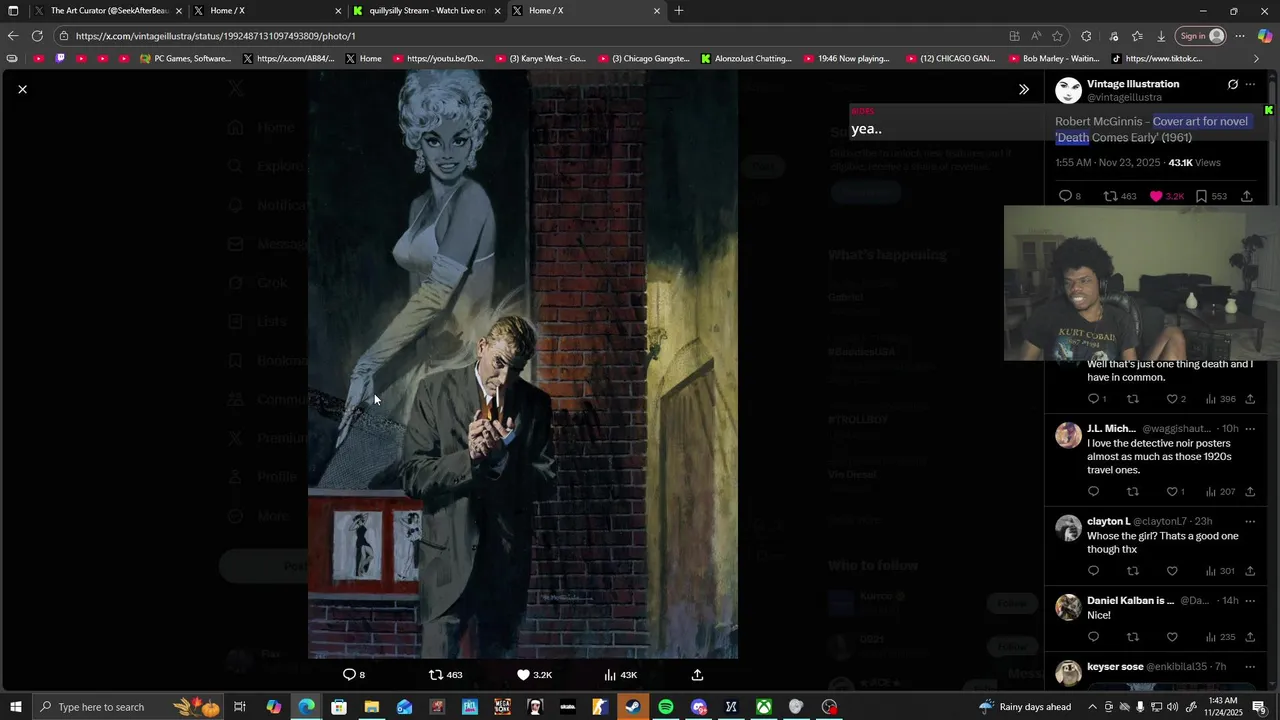
Task: Open the three-dot menu on J.L. Mich...'s reply
Action: [1250, 429]
